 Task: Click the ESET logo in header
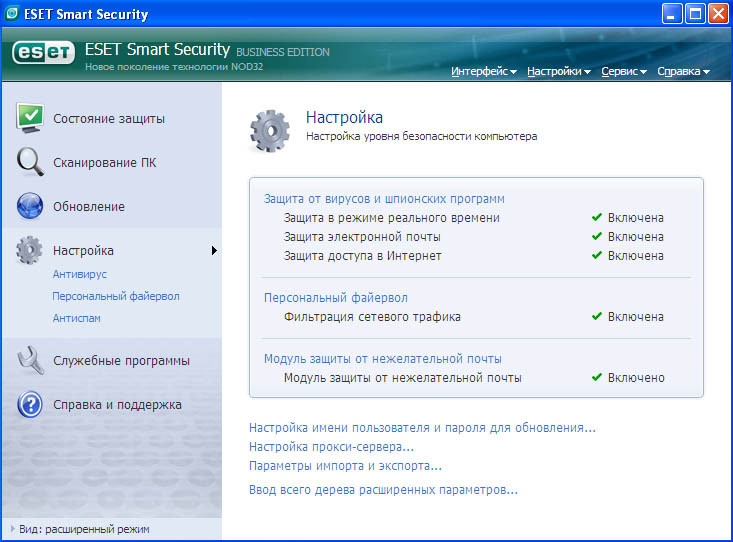(x=43, y=52)
